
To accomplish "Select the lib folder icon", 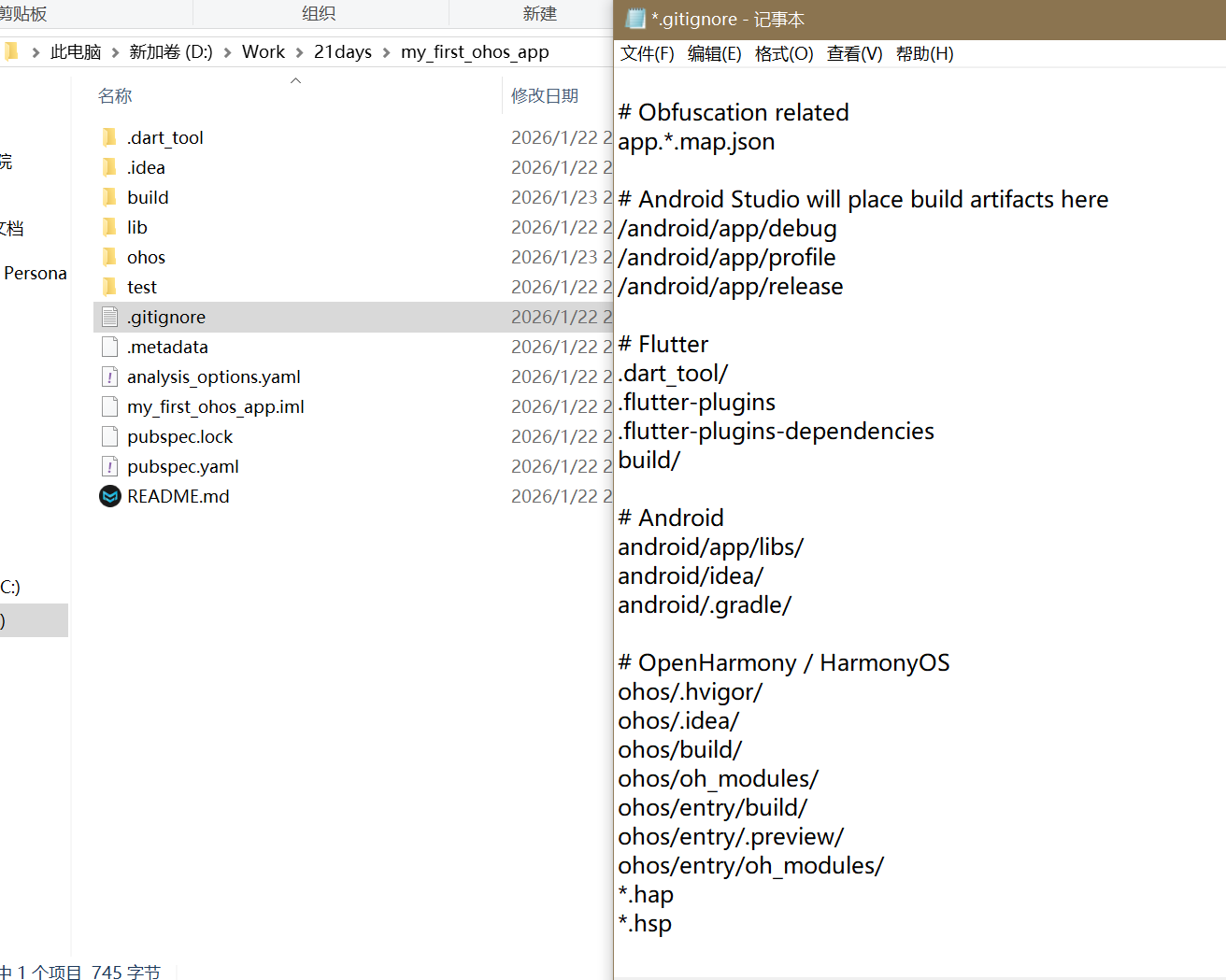I will pos(109,227).
